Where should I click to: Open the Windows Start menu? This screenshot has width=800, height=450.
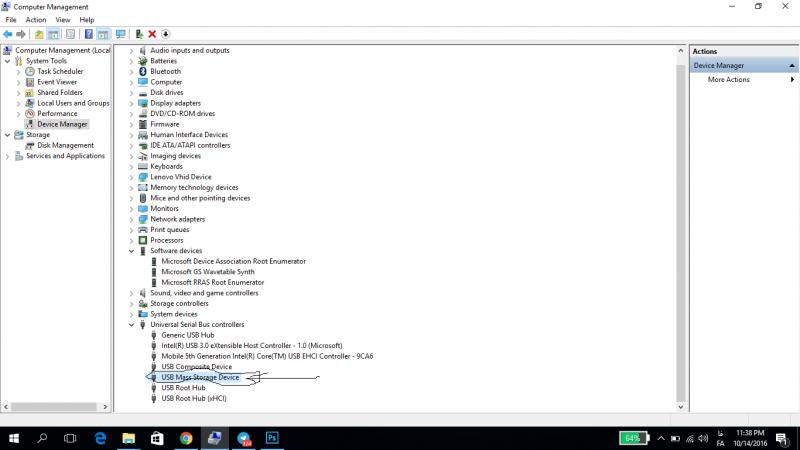[x=14, y=438]
